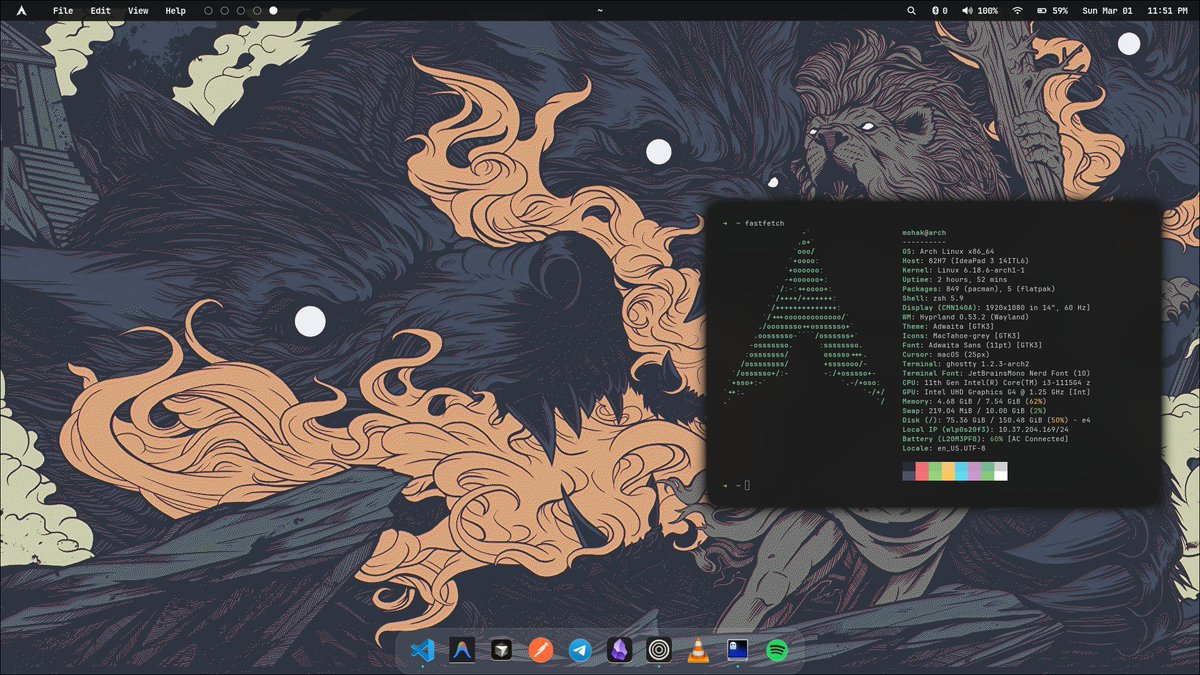
Task: Launch Spotify from the dock
Action: (777, 650)
